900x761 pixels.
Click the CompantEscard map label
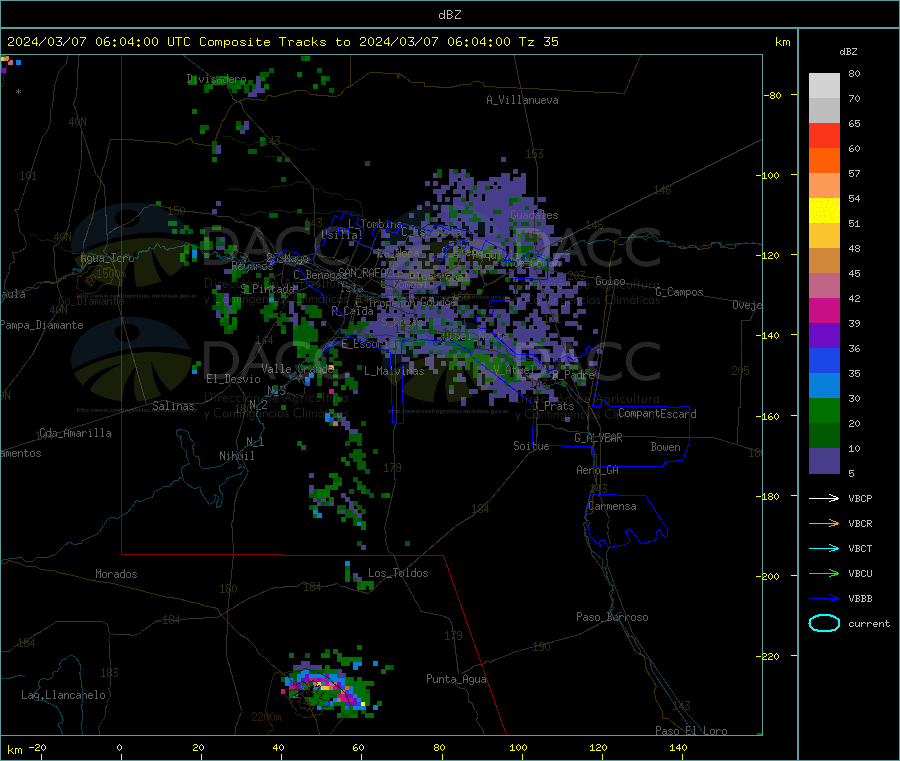click(657, 414)
